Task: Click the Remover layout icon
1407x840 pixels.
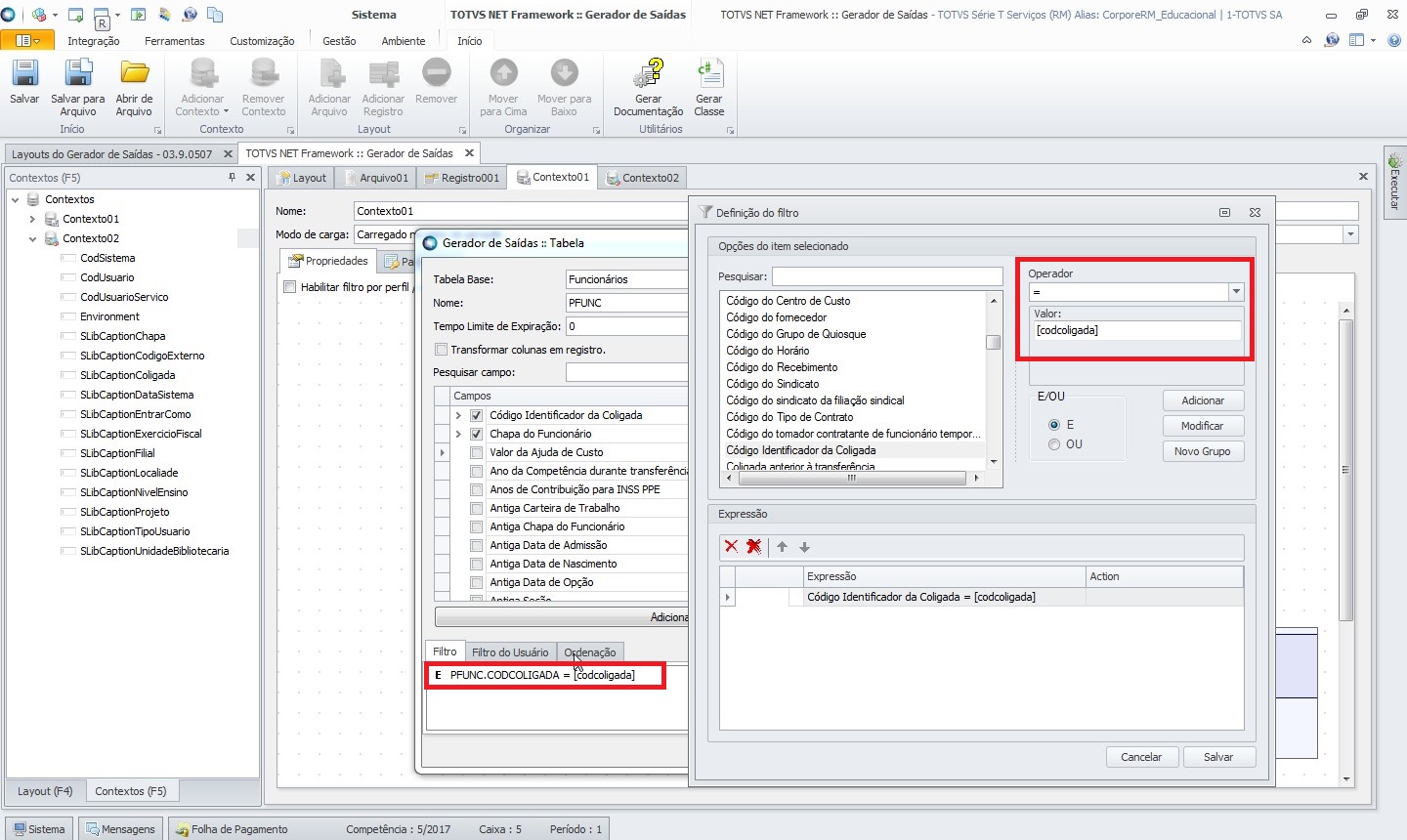Action: [x=436, y=74]
